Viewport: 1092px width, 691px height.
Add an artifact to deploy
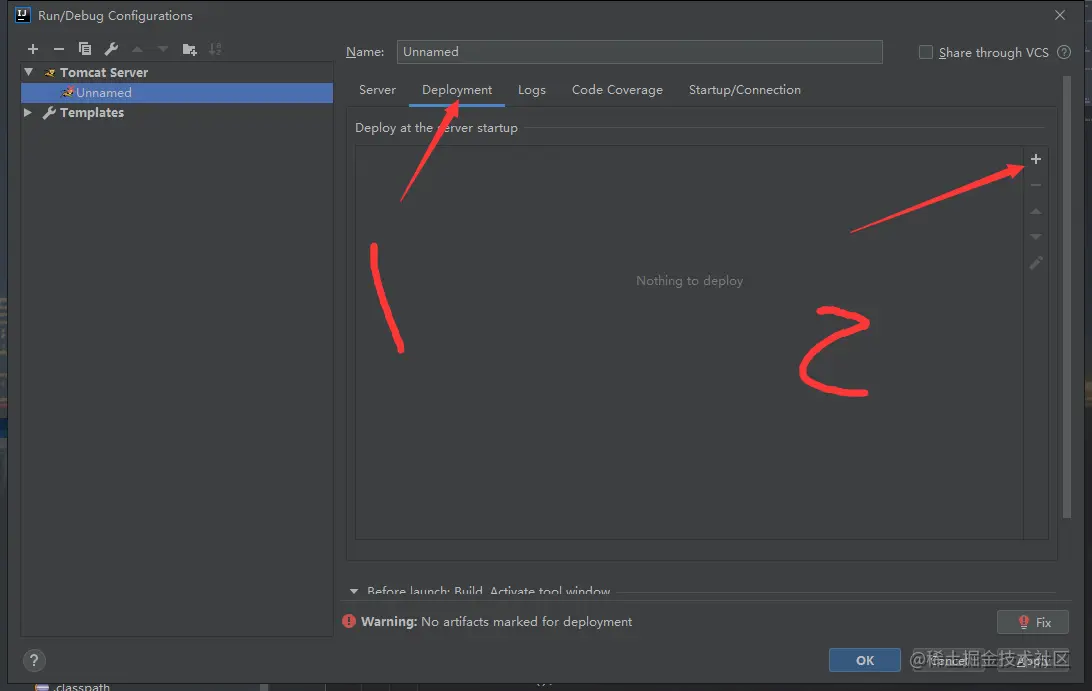tap(1036, 159)
